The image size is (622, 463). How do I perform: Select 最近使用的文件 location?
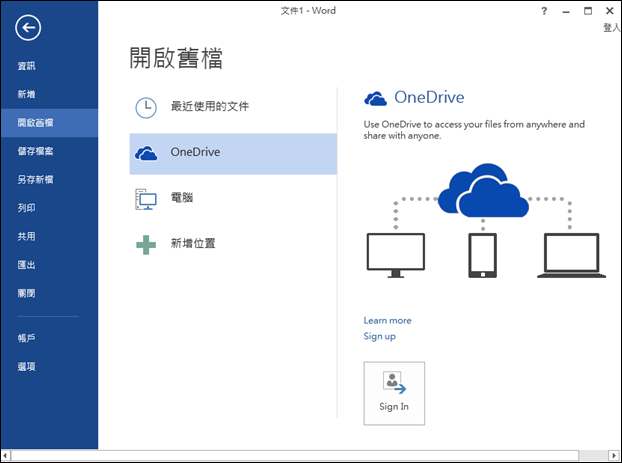[210, 106]
